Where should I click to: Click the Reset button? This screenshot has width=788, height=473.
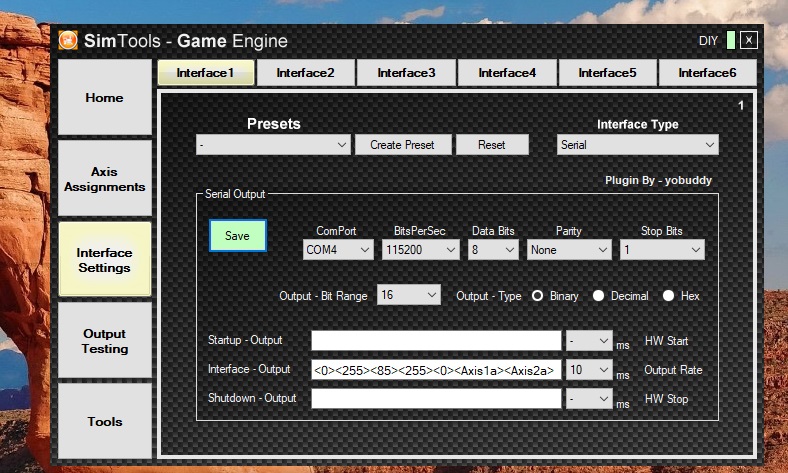491,145
